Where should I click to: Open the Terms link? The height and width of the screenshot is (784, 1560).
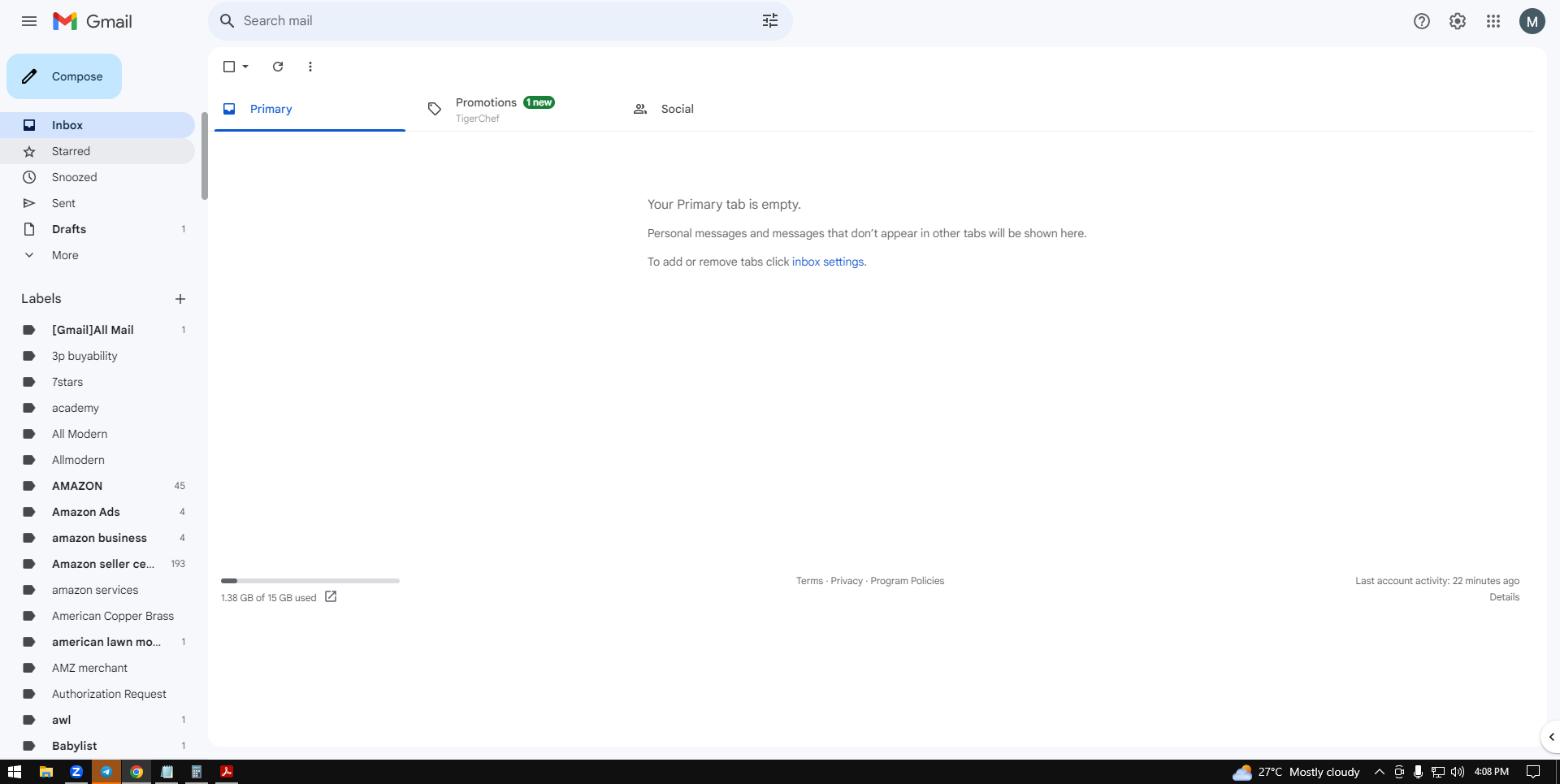tap(809, 581)
